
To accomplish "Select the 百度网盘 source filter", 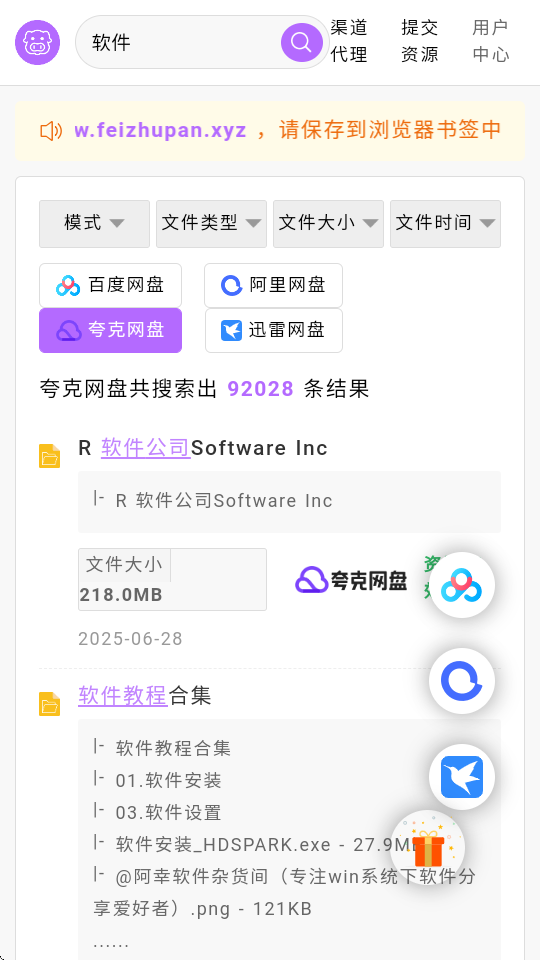I will (x=110, y=285).
